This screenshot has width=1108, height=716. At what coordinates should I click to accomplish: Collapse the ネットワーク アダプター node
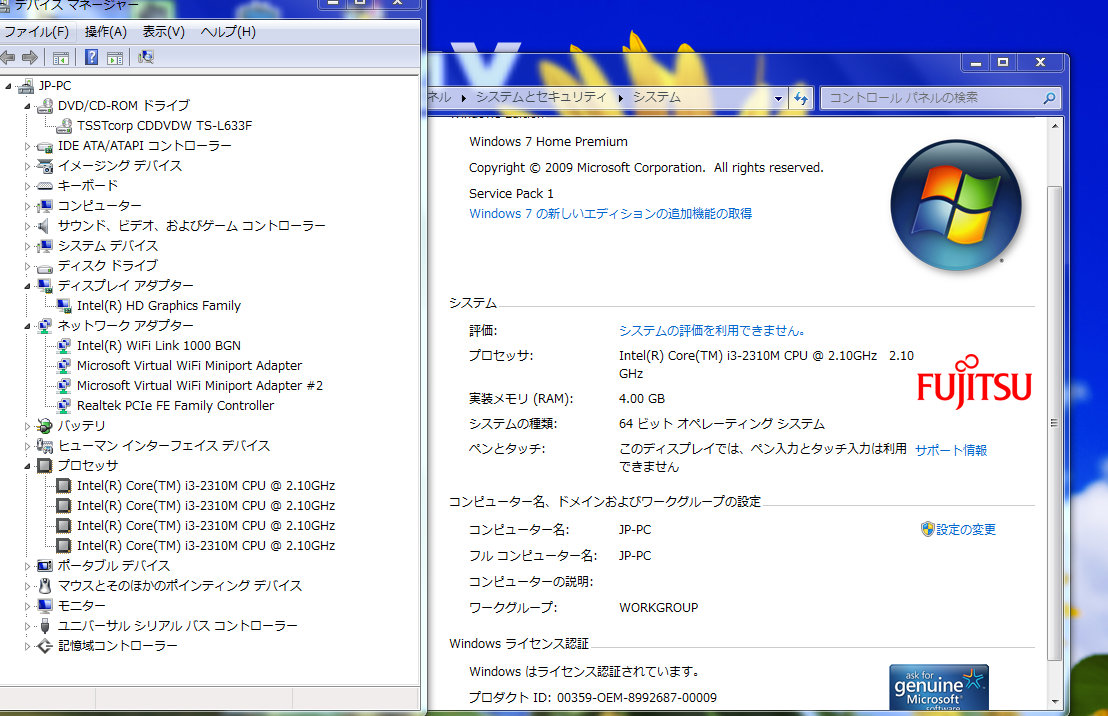(28, 327)
